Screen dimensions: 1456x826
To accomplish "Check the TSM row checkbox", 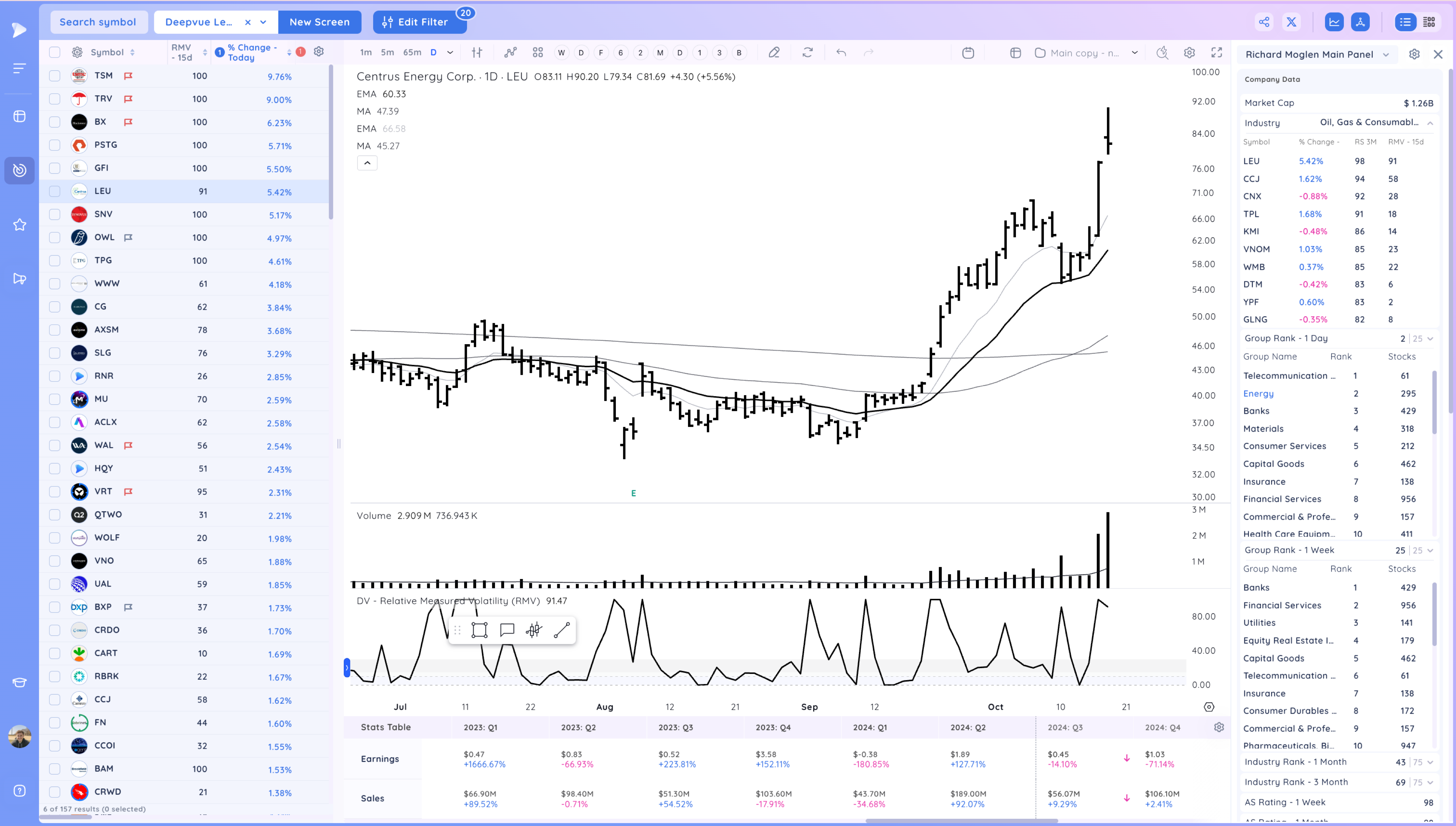I will [55, 75].
